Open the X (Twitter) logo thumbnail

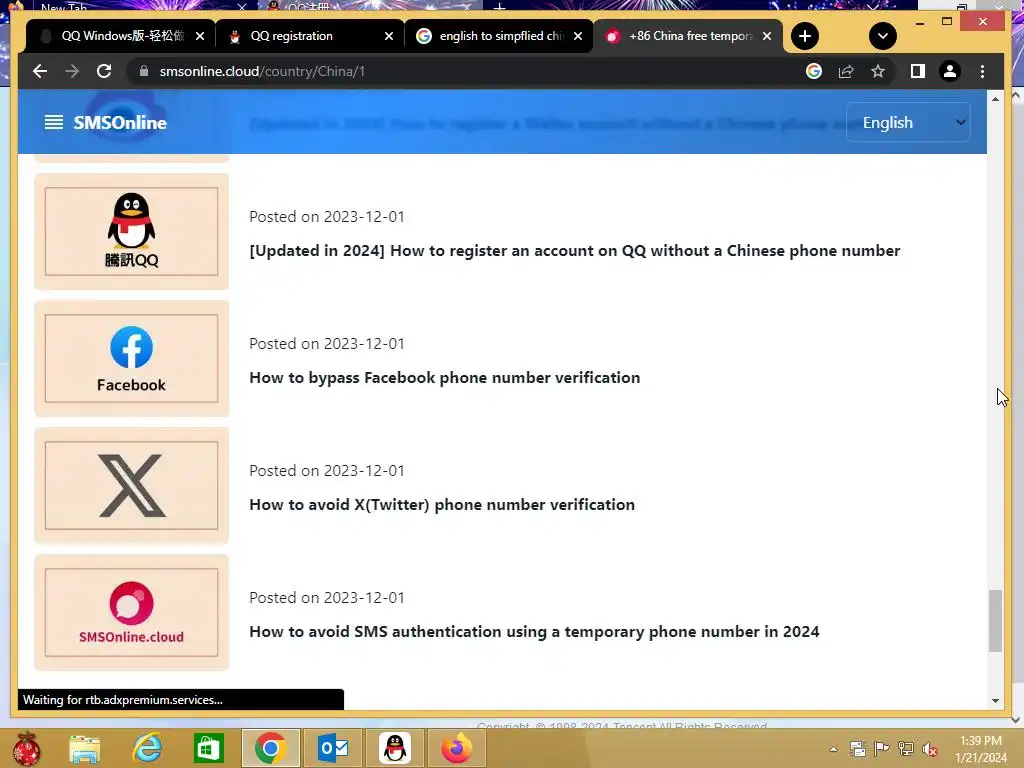coord(131,485)
